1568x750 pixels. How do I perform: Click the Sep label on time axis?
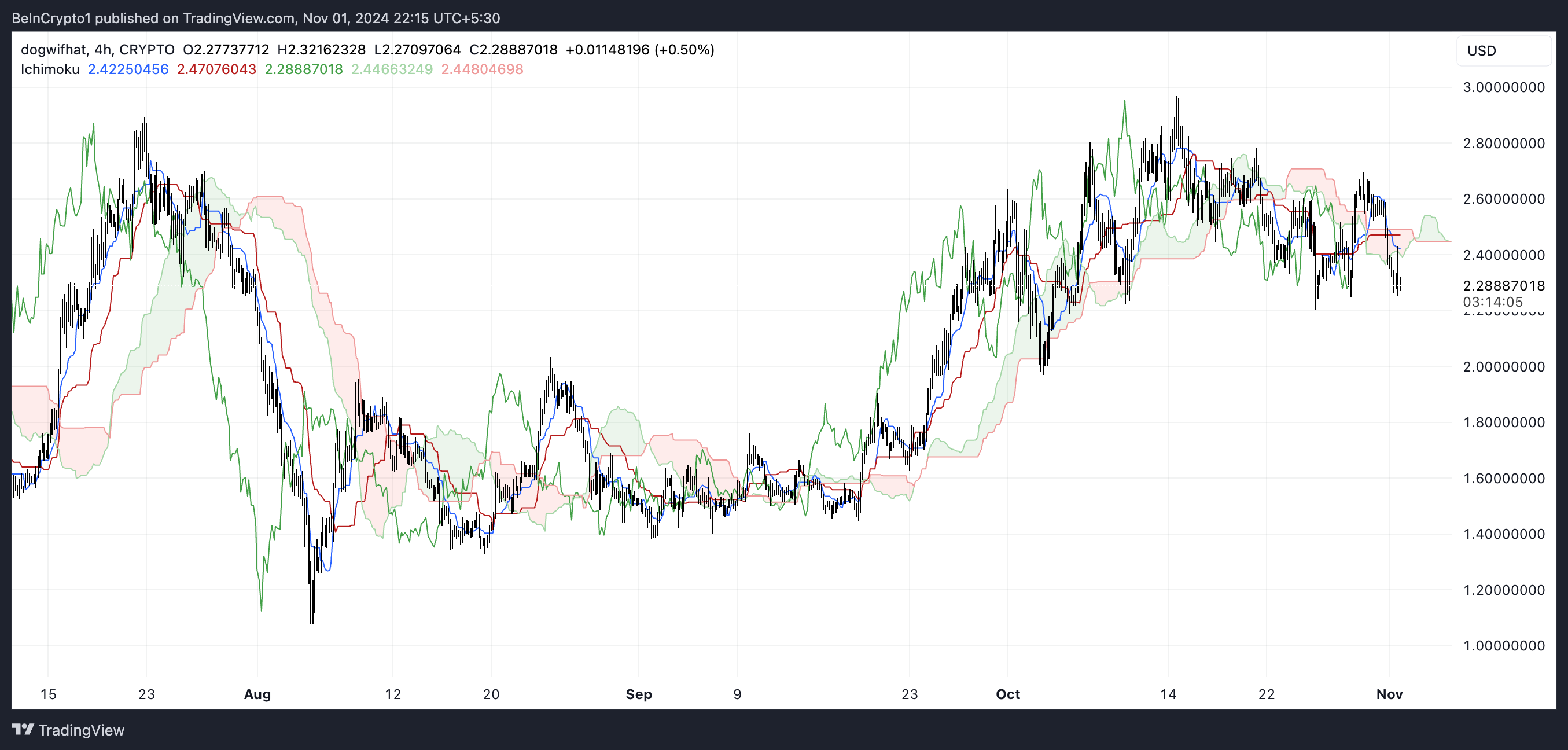639,694
